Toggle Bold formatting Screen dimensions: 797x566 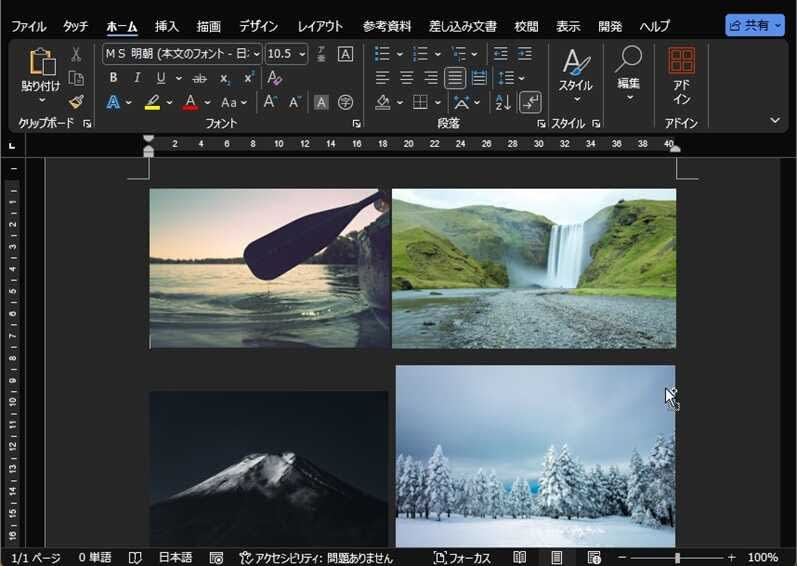113,78
